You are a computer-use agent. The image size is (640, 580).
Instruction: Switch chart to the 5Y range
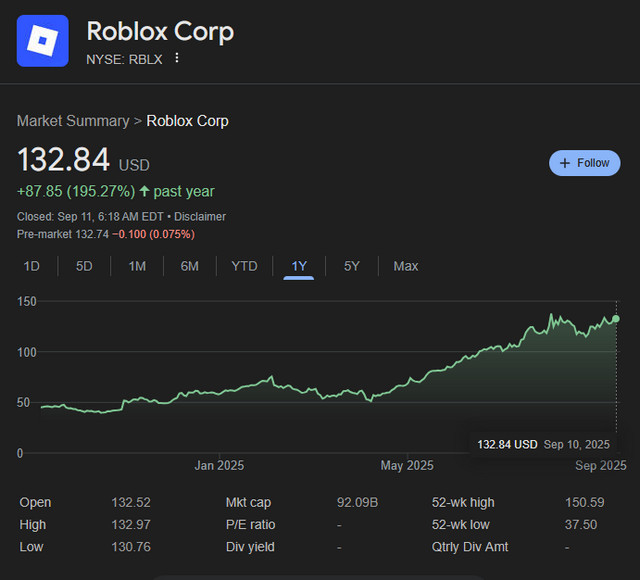click(x=351, y=266)
